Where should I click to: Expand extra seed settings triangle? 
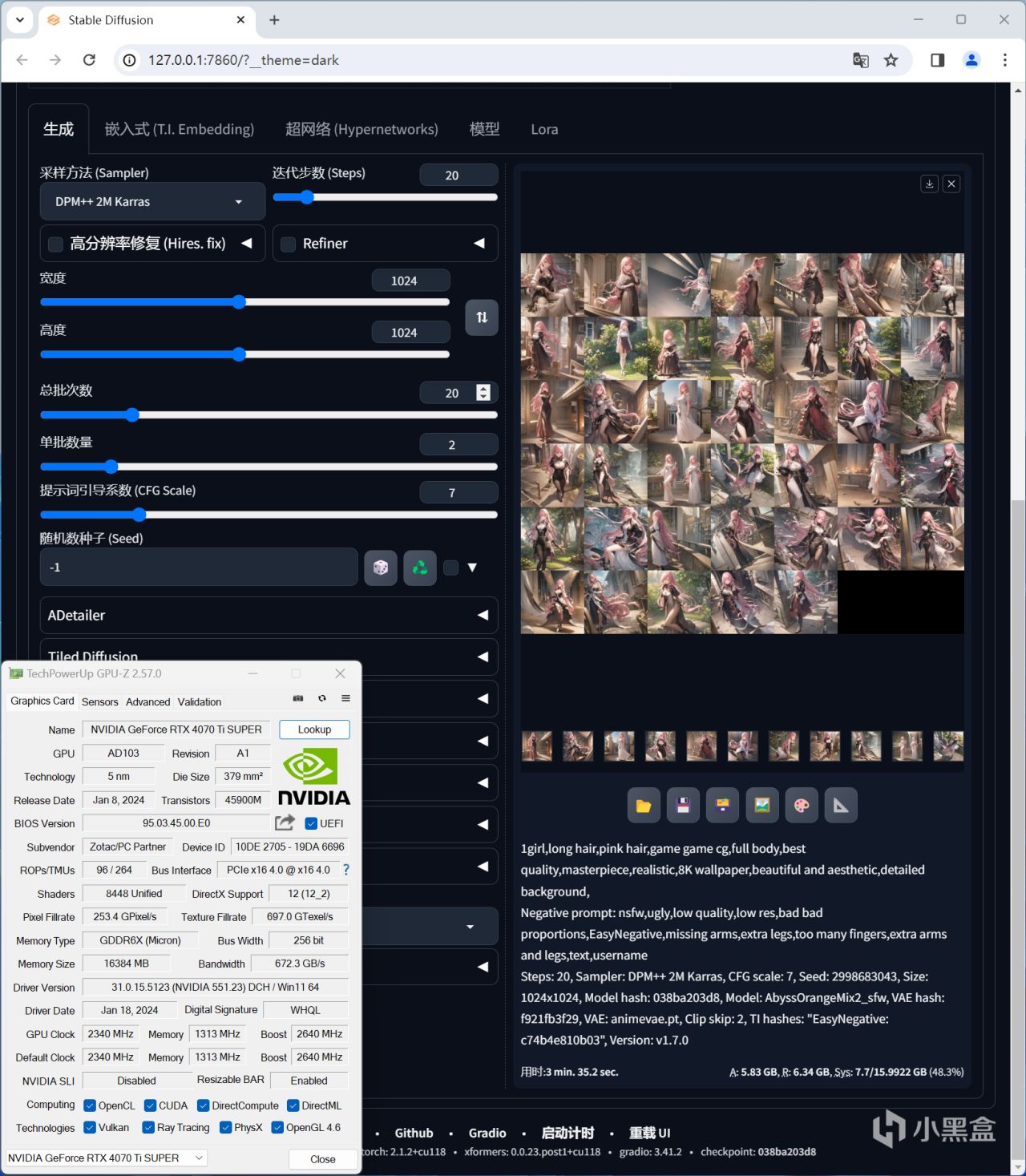point(472,568)
